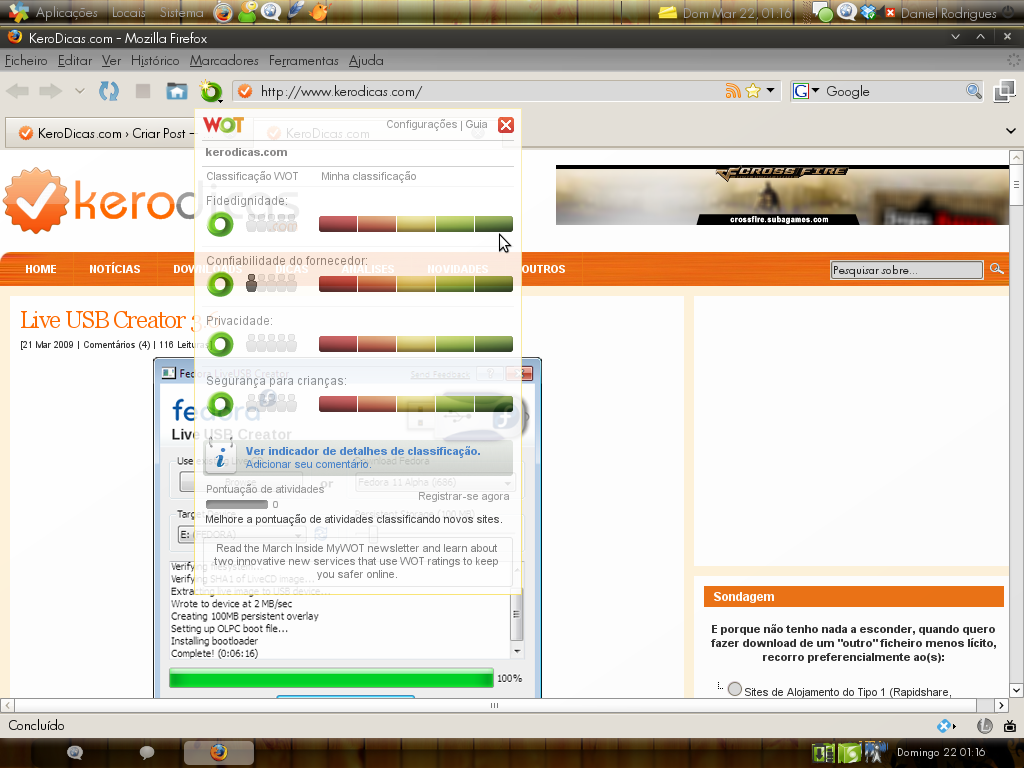Screen dimensions: 1024x768
Task: Open the Marcadores menu
Action: [224, 61]
